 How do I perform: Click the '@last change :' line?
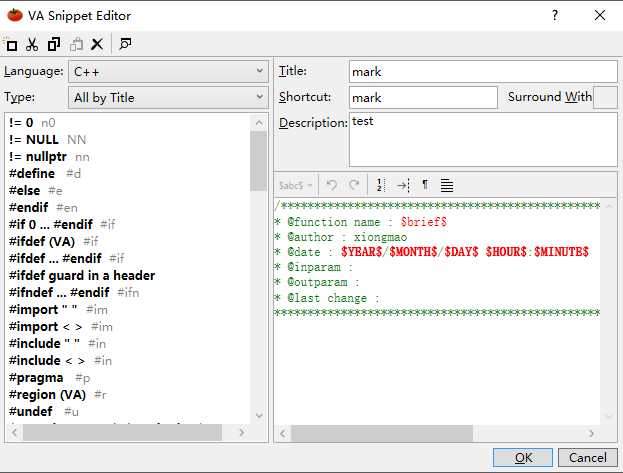pyautogui.click(x=327, y=298)
